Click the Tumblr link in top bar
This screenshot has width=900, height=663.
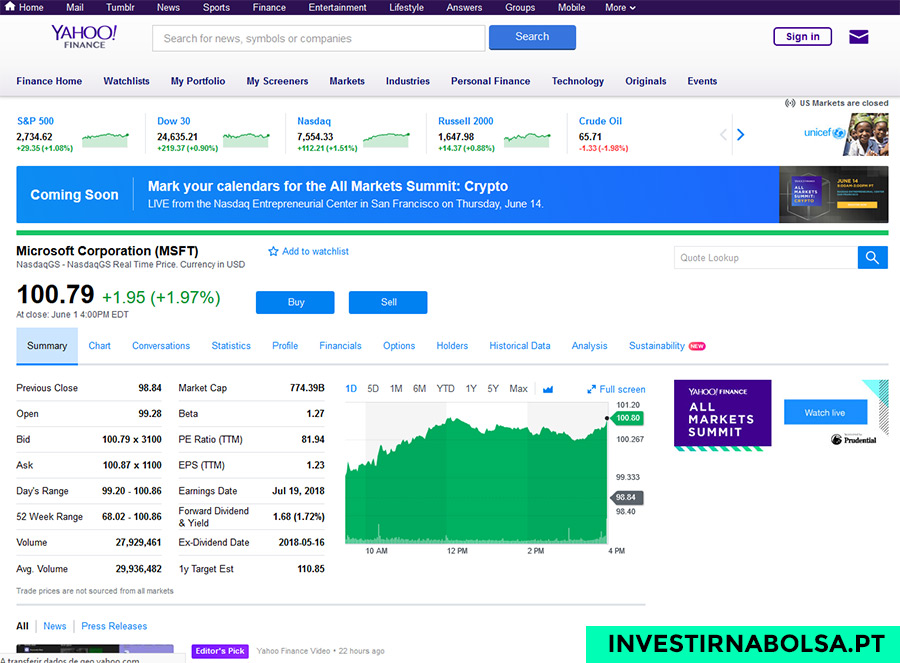(x=120, y=7)
